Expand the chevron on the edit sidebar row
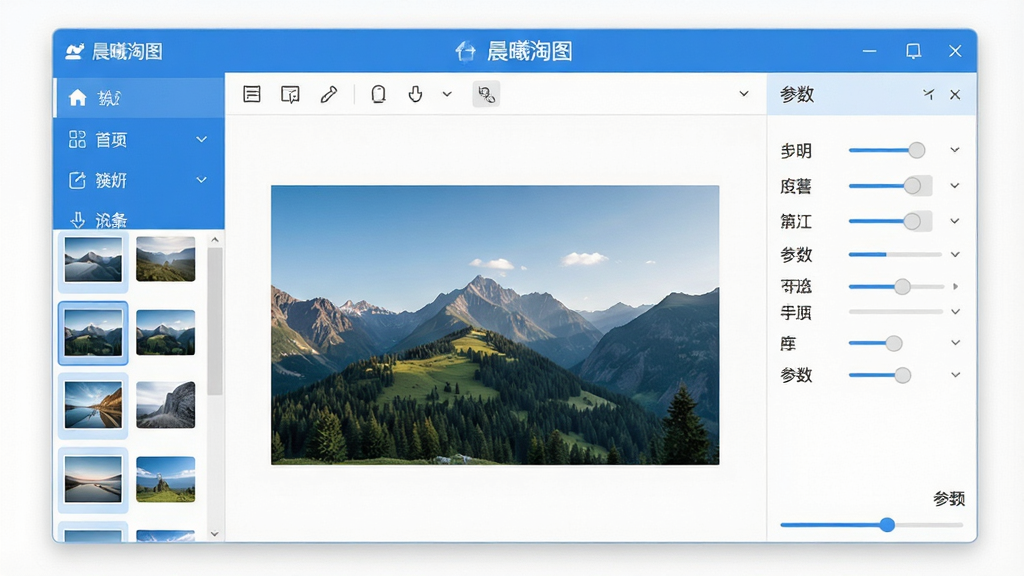This screenshot has height=576, width=1024. 202,180
